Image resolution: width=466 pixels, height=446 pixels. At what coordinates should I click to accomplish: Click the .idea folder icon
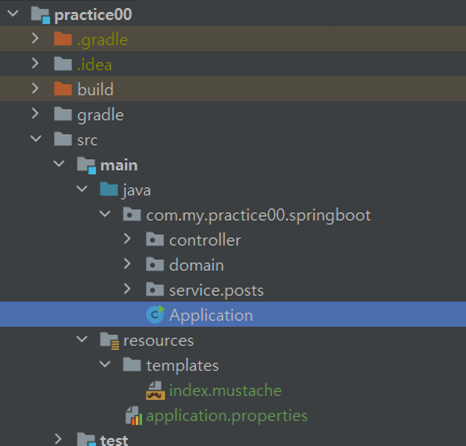(63, 64)
